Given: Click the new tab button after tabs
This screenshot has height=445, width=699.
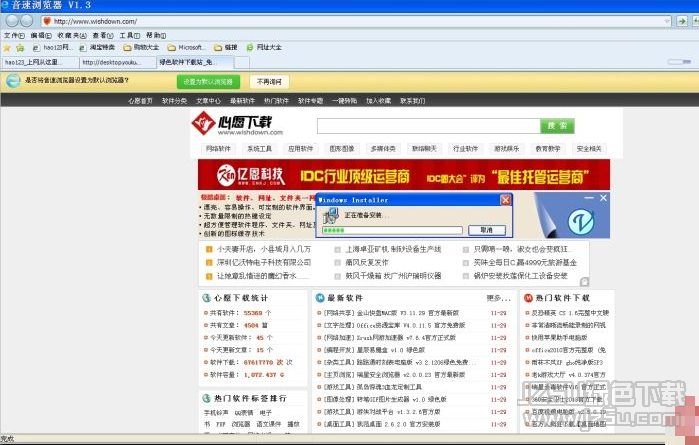Looking at the screenshot, I should click(242, 62).
